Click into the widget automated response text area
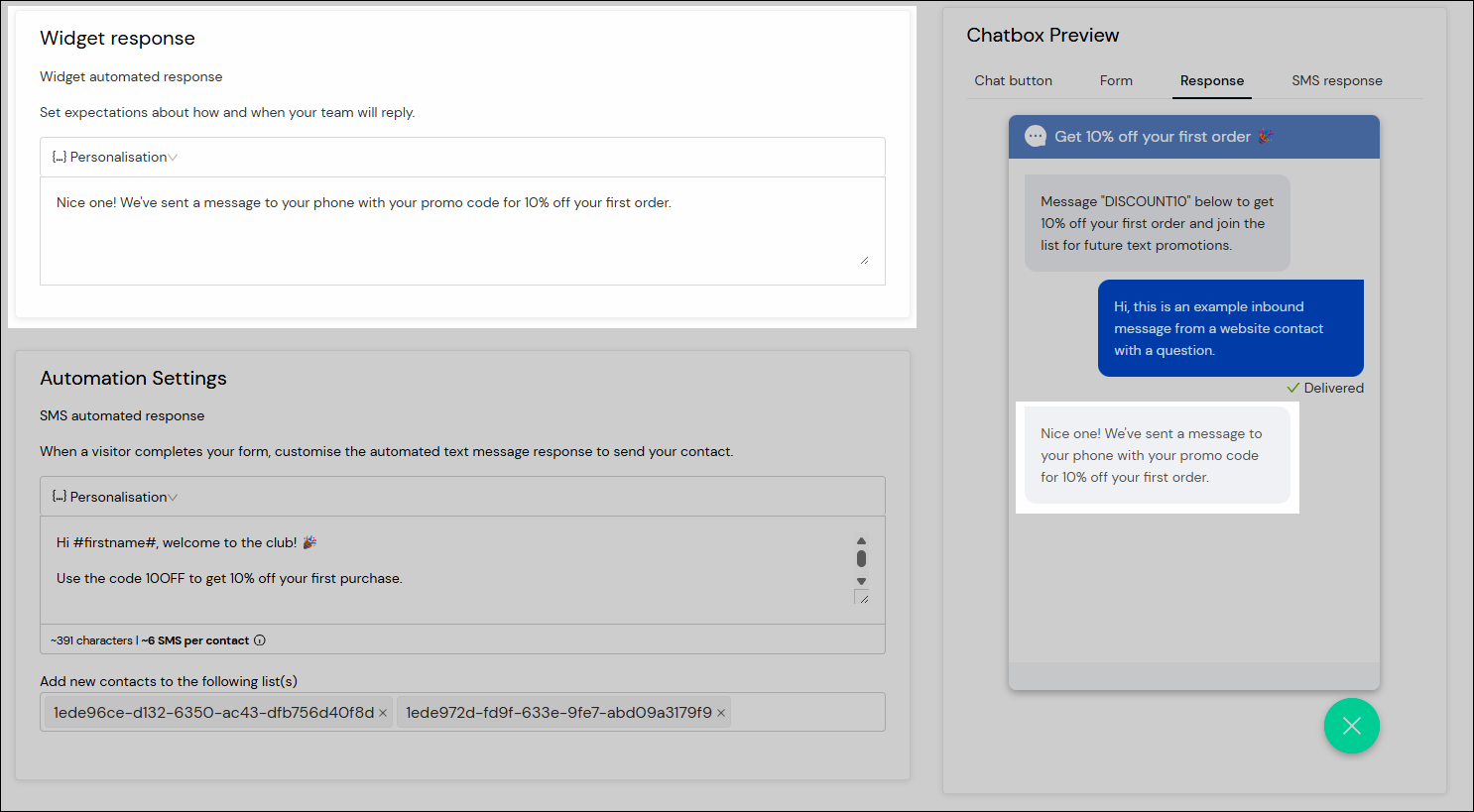The width and height of the screenshot is (1474, 812). pos(462,231)
